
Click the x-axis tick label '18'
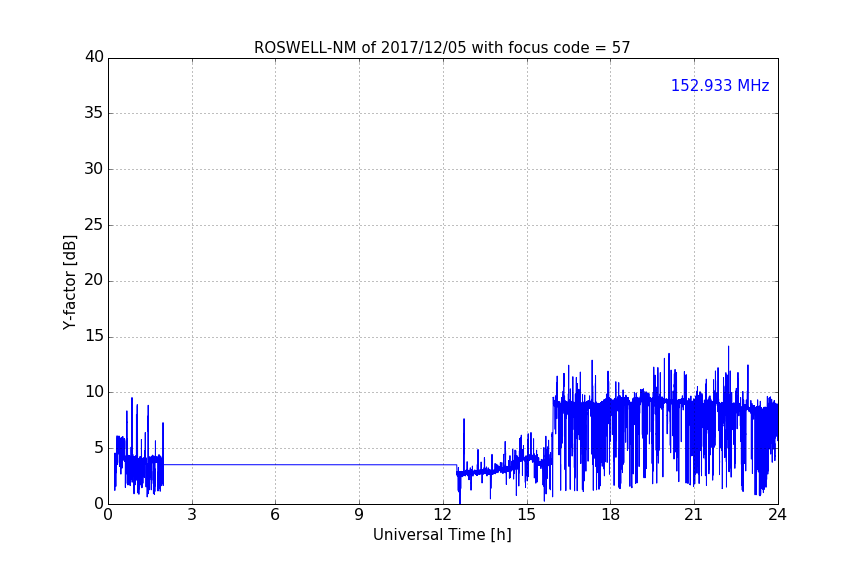pyautogui.click(x=610, y=515)
